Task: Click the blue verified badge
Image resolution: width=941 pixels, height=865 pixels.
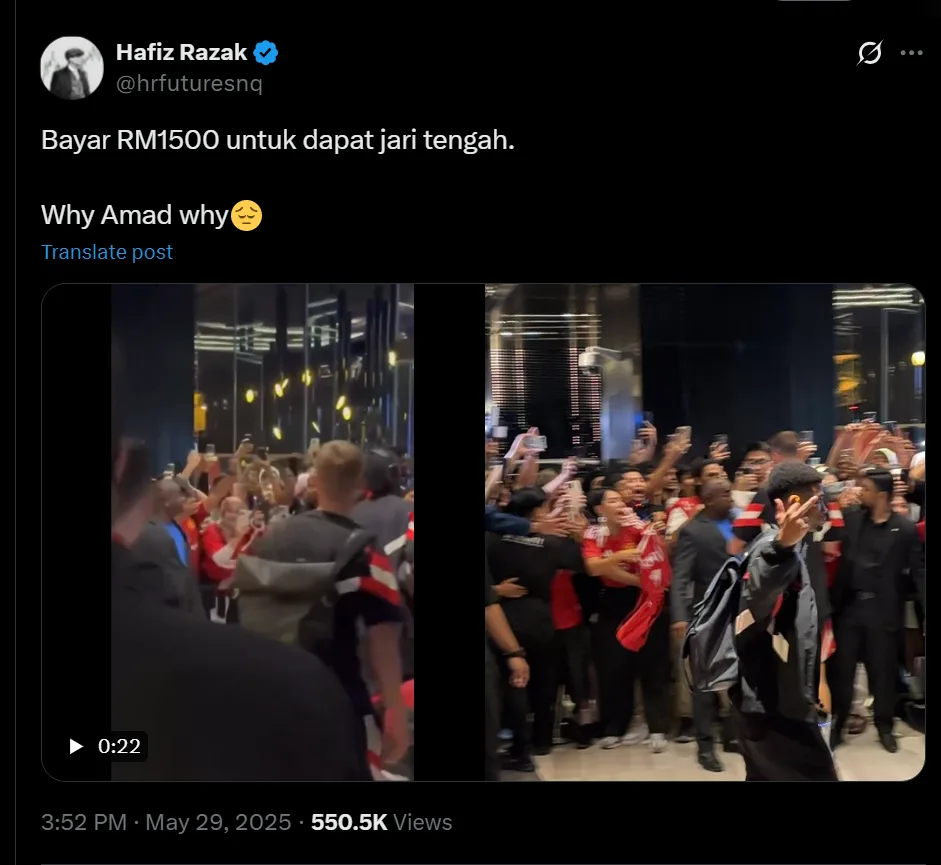Action: coord(266,54)
